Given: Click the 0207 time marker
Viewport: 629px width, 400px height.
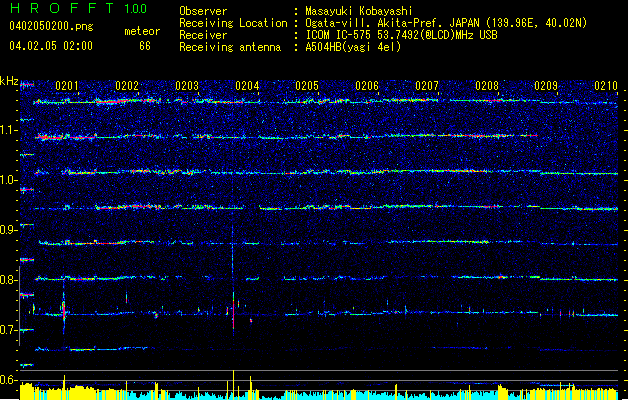Looking at the screenshot, I should (427, 86).
